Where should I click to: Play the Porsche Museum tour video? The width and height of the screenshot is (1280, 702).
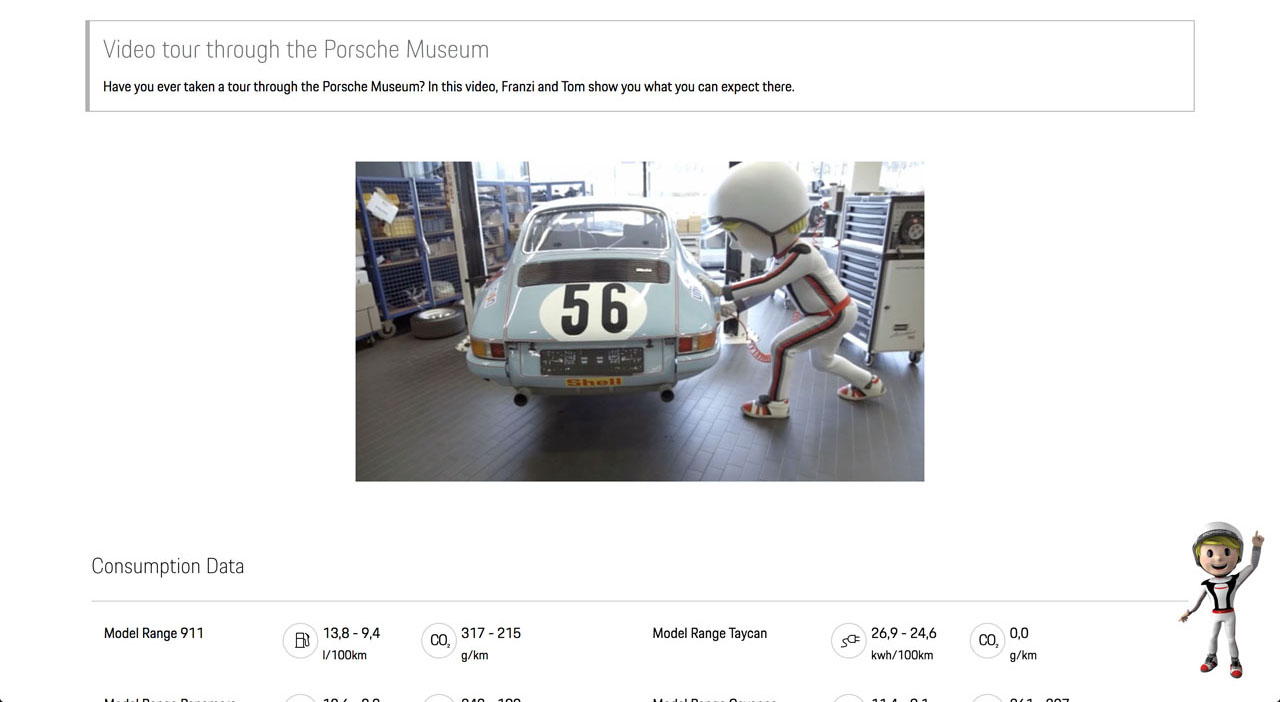[640, 321]
